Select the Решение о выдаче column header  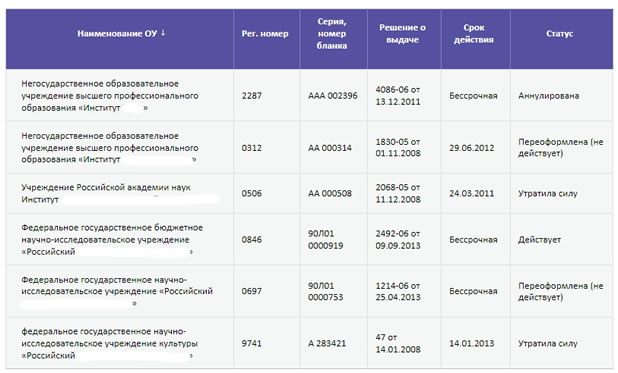(402, 34)
